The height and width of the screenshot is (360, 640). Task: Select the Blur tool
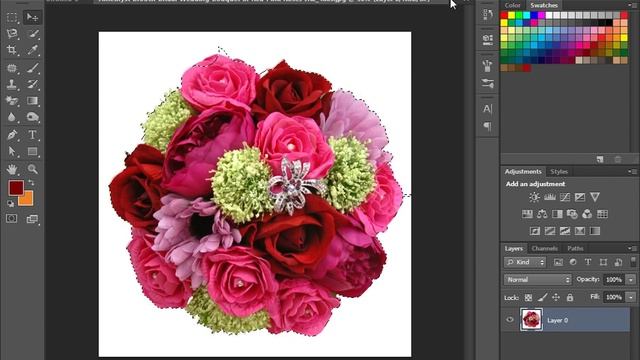pyautogui.click(x=12, y=117)
